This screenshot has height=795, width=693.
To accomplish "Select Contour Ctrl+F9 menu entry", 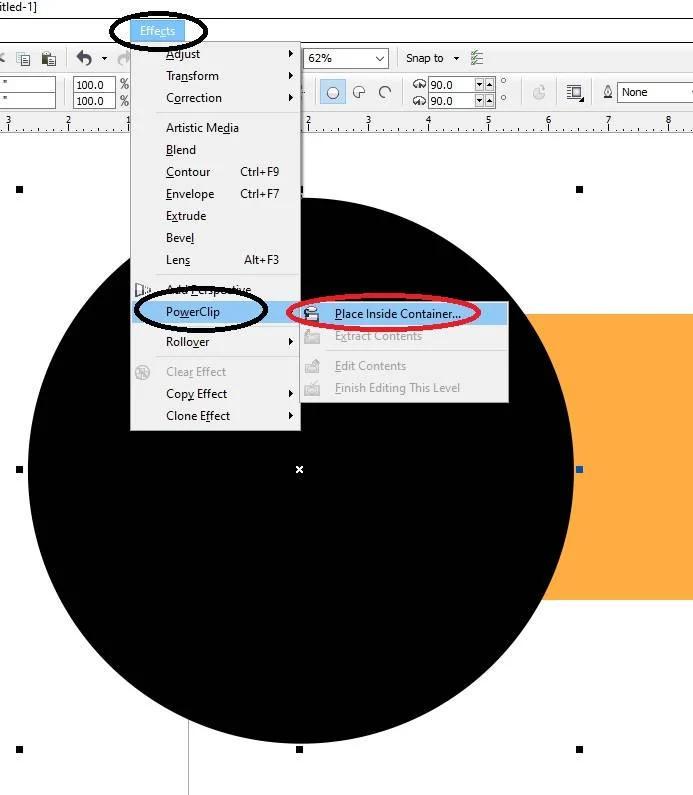I will point(216,172).
